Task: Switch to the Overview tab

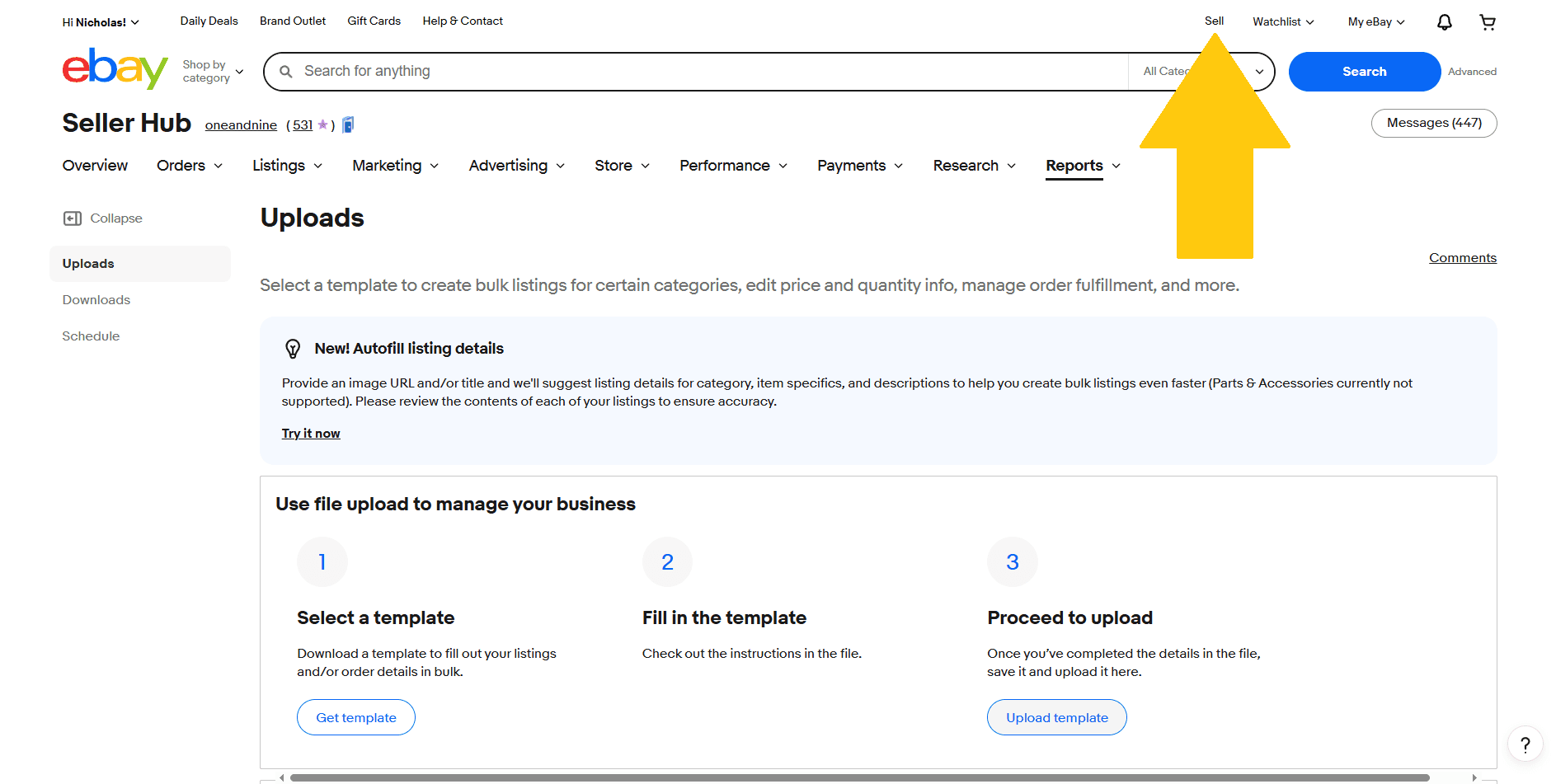Action: (95, 166)
